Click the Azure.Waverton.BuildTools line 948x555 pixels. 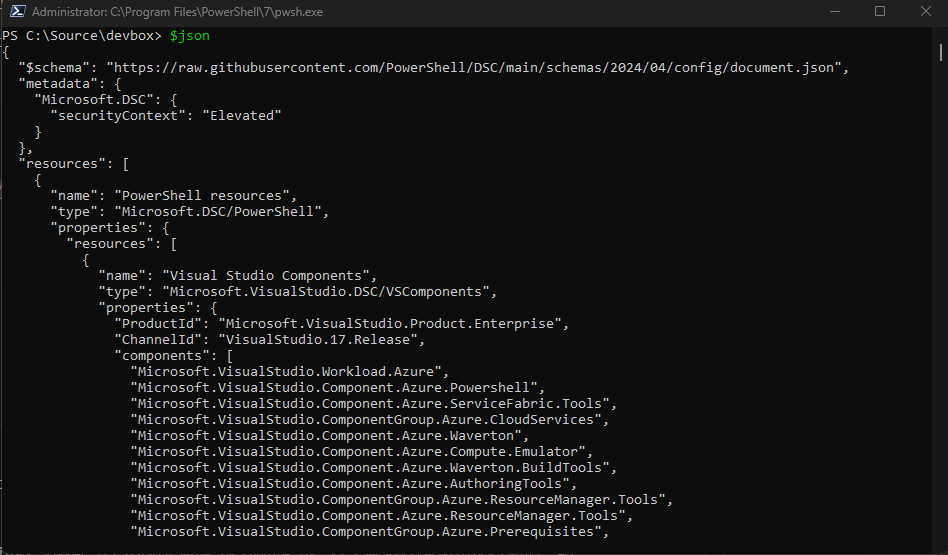tap(374, 468)
